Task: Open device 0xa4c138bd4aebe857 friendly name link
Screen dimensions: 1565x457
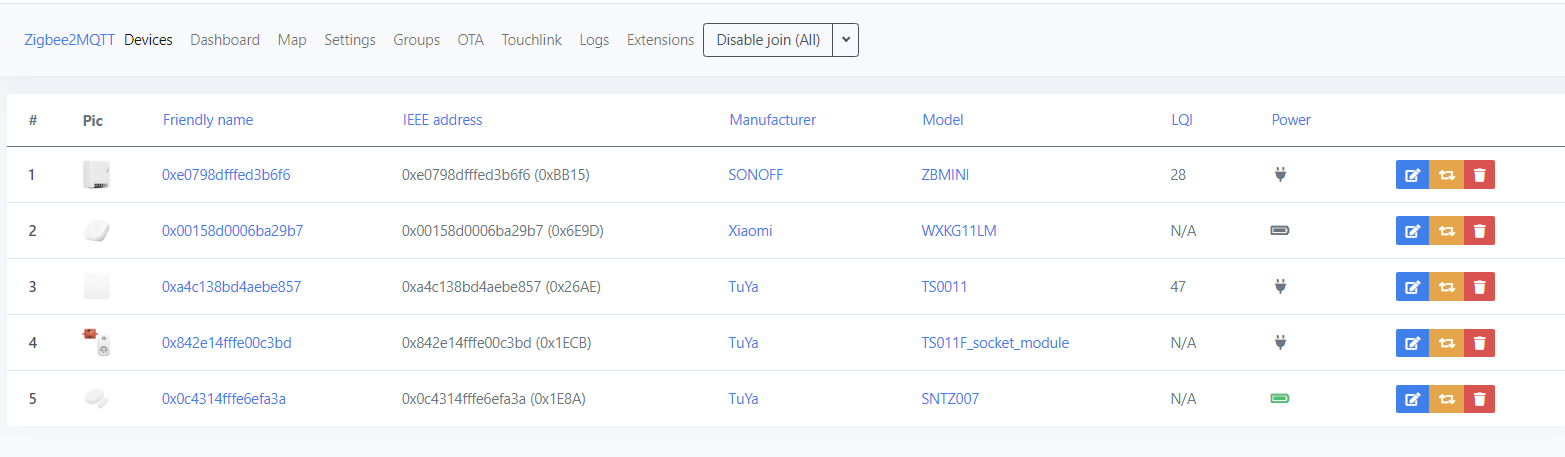Action: [x=231, y=287]
